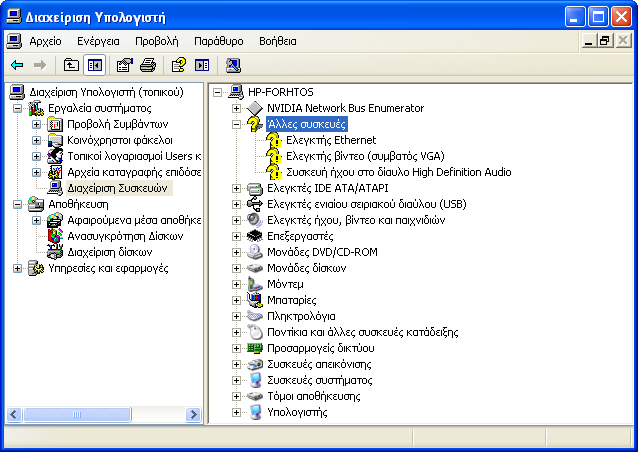This screenshot has height=452, width=638.
Task: Open the Αρχείο menu
Action: click(x=45, y=41)
